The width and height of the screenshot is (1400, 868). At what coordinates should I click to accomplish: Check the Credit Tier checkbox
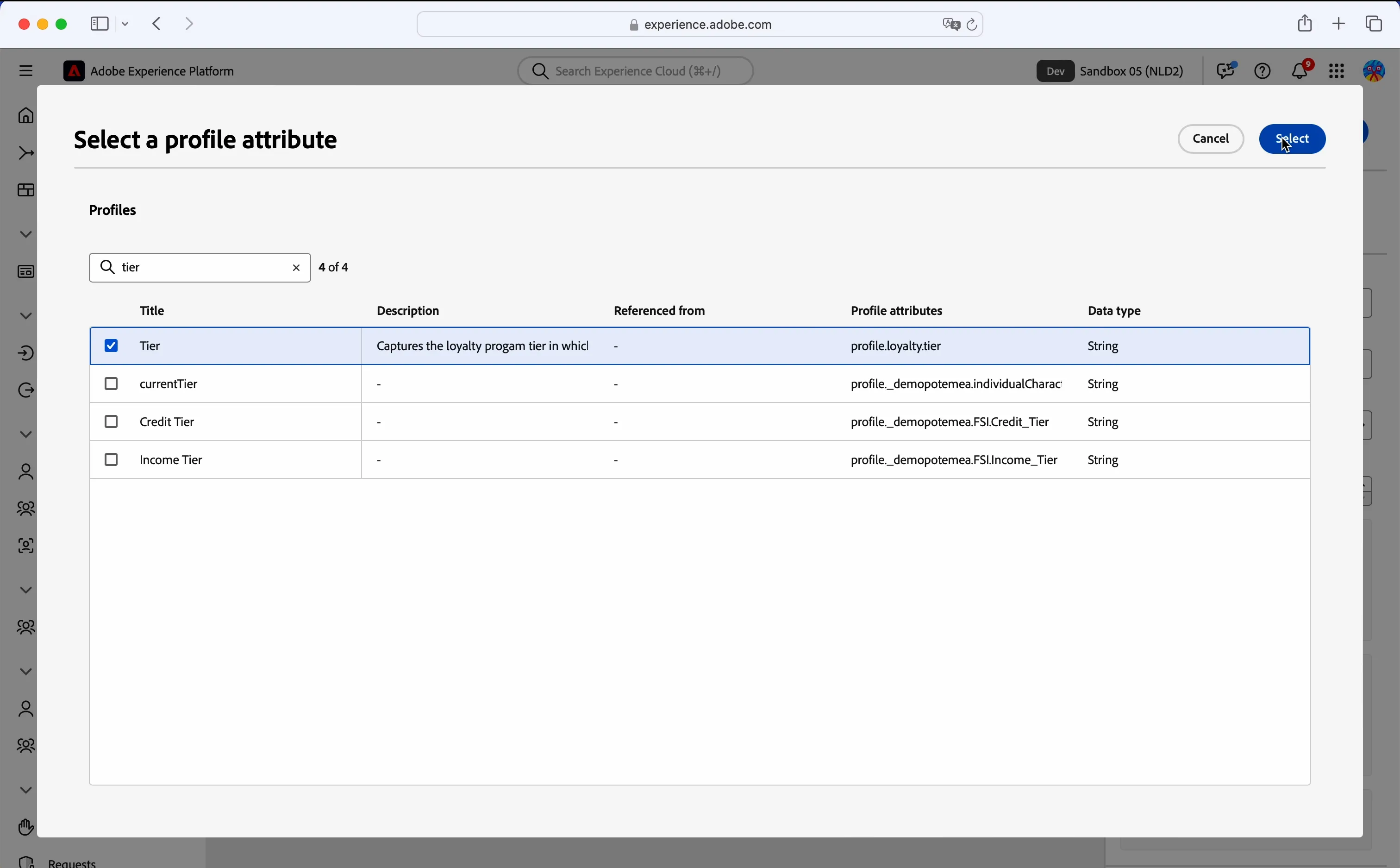[111, 421]
